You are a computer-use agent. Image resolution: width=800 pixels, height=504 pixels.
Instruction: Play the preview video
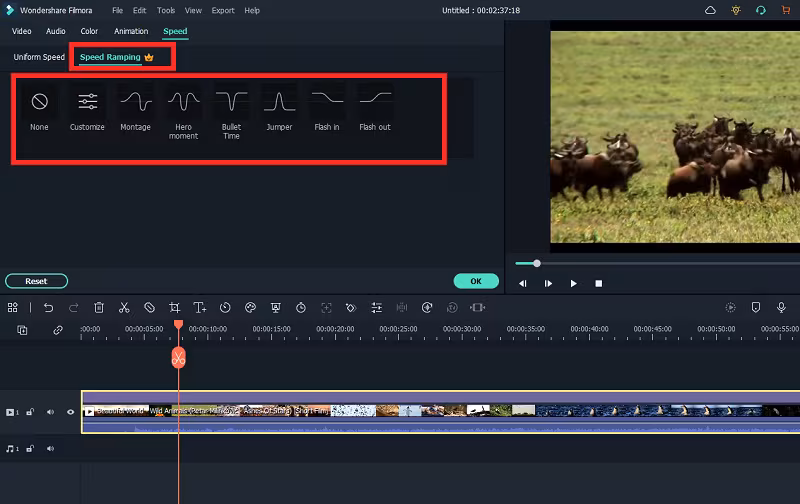573,283
